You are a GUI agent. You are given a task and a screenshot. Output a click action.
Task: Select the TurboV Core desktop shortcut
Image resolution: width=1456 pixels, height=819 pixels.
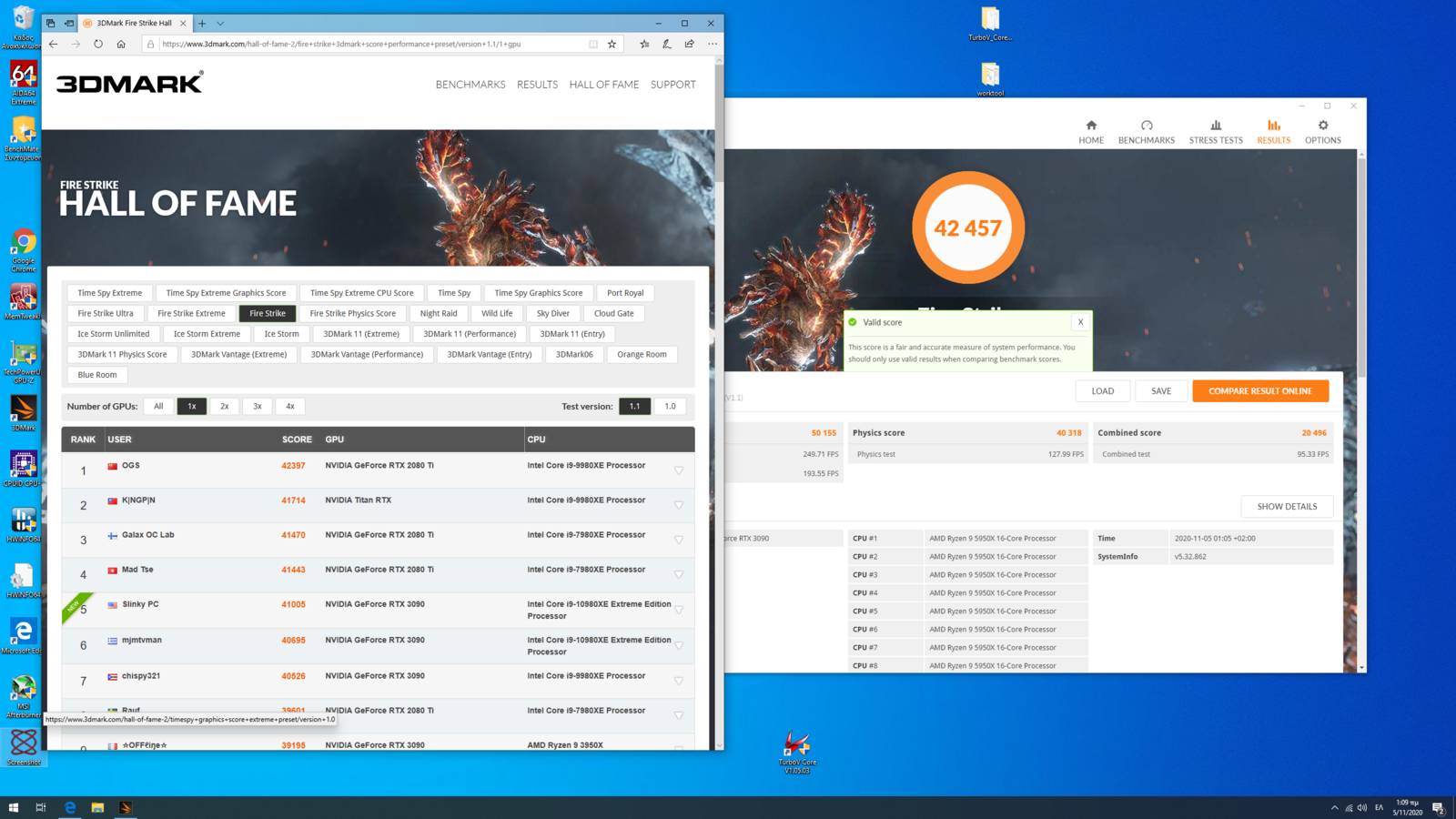coord(797,753)
